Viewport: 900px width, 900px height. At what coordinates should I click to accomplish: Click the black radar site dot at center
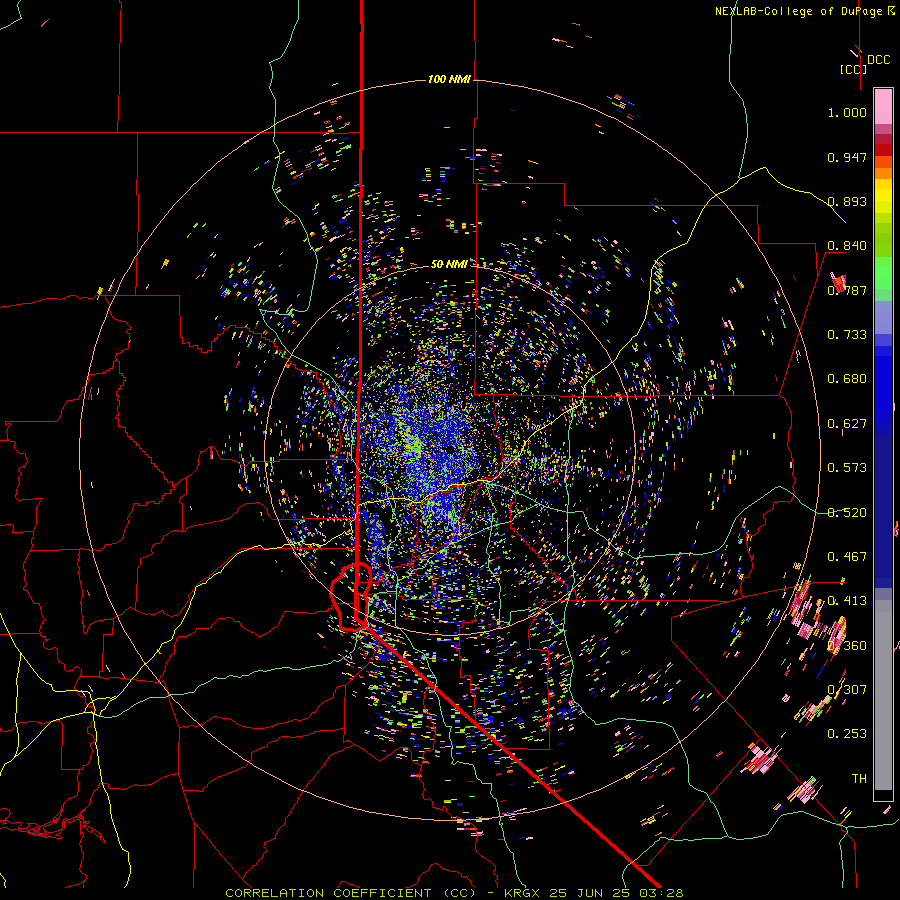(451, 449)
